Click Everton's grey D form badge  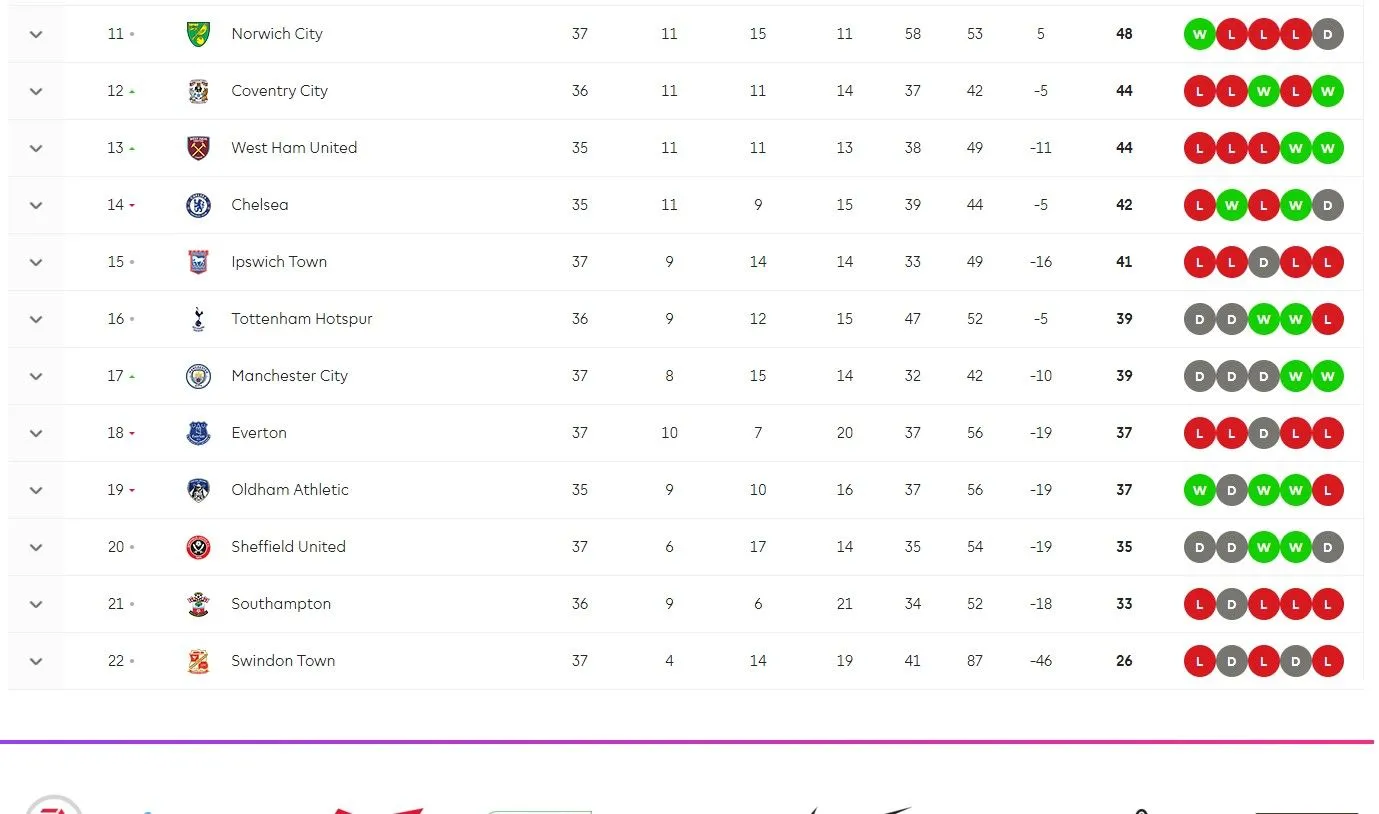(x=1264, y=433)
